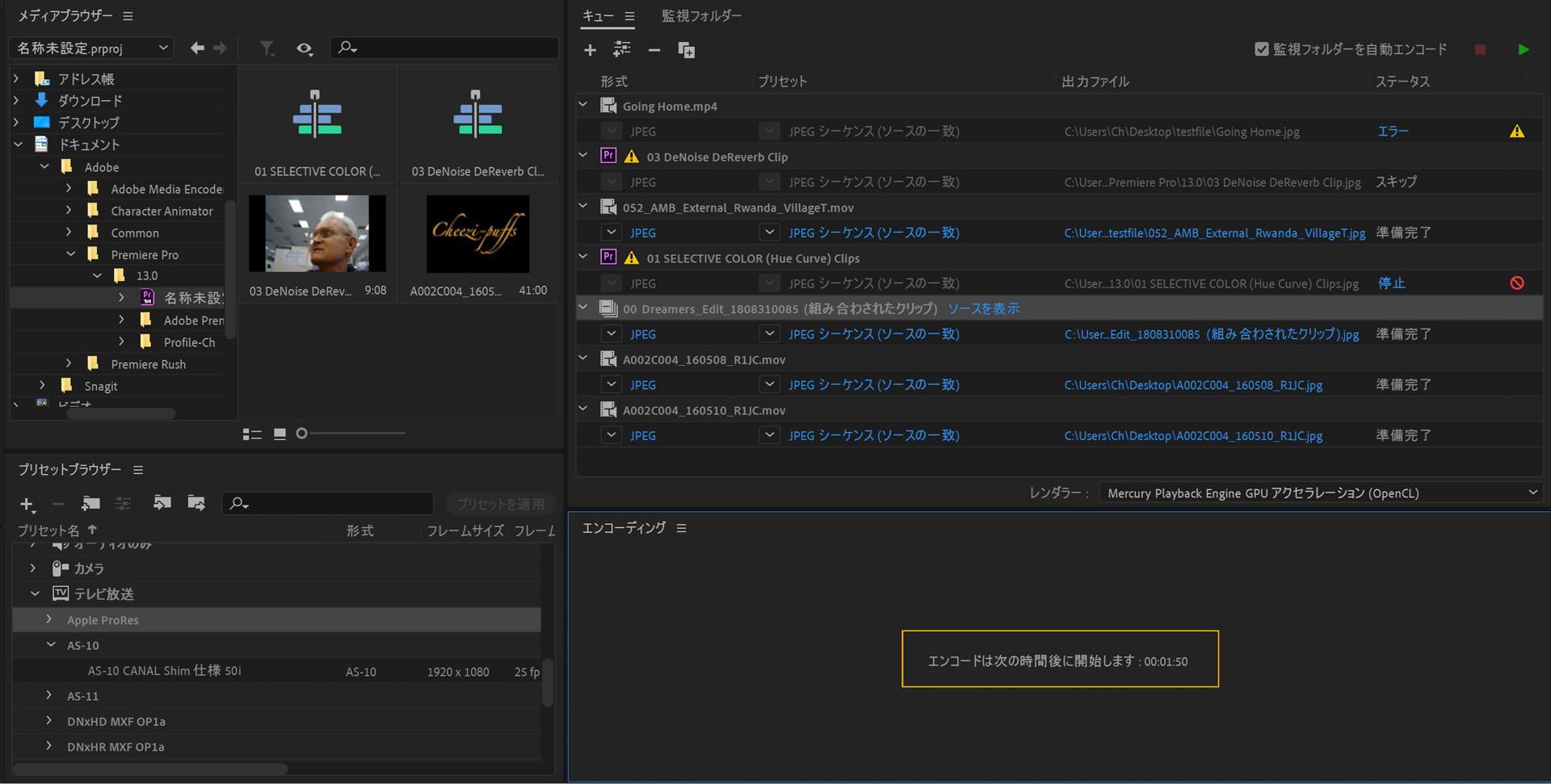Open the エラー status link for Going Home
Image resolution: width=1551 pixels, height=784 pixels.
coord(1393,131)
